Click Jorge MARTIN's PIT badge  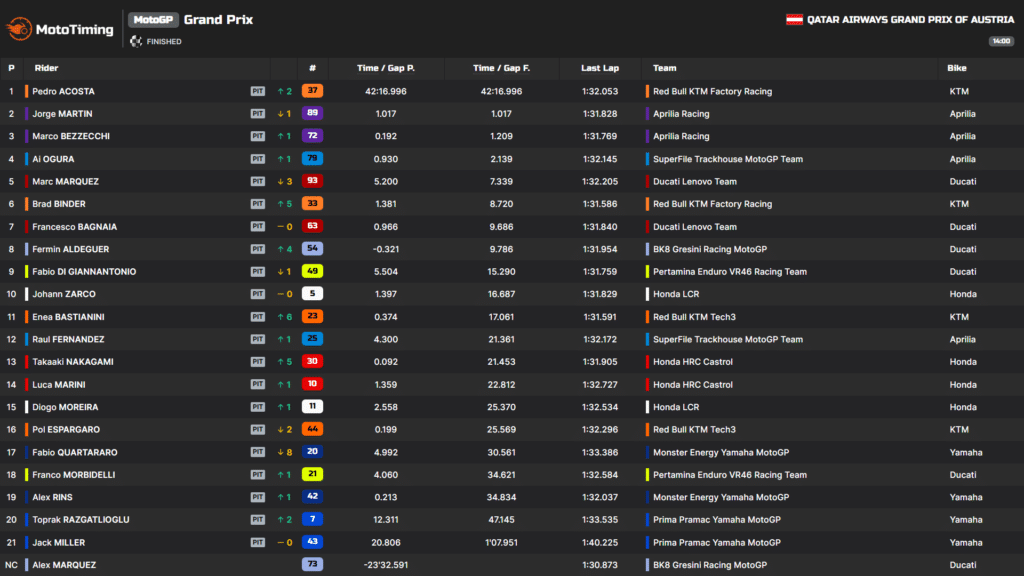point(258,114)
